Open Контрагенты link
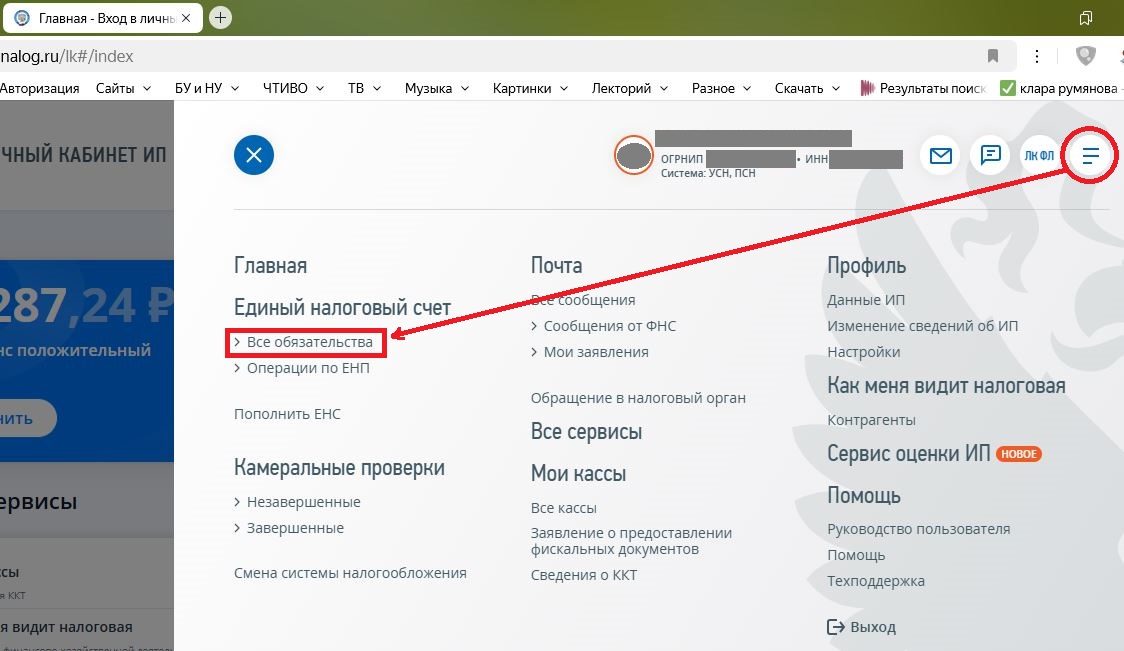1124x651 pixels. (x=872, y=420)
